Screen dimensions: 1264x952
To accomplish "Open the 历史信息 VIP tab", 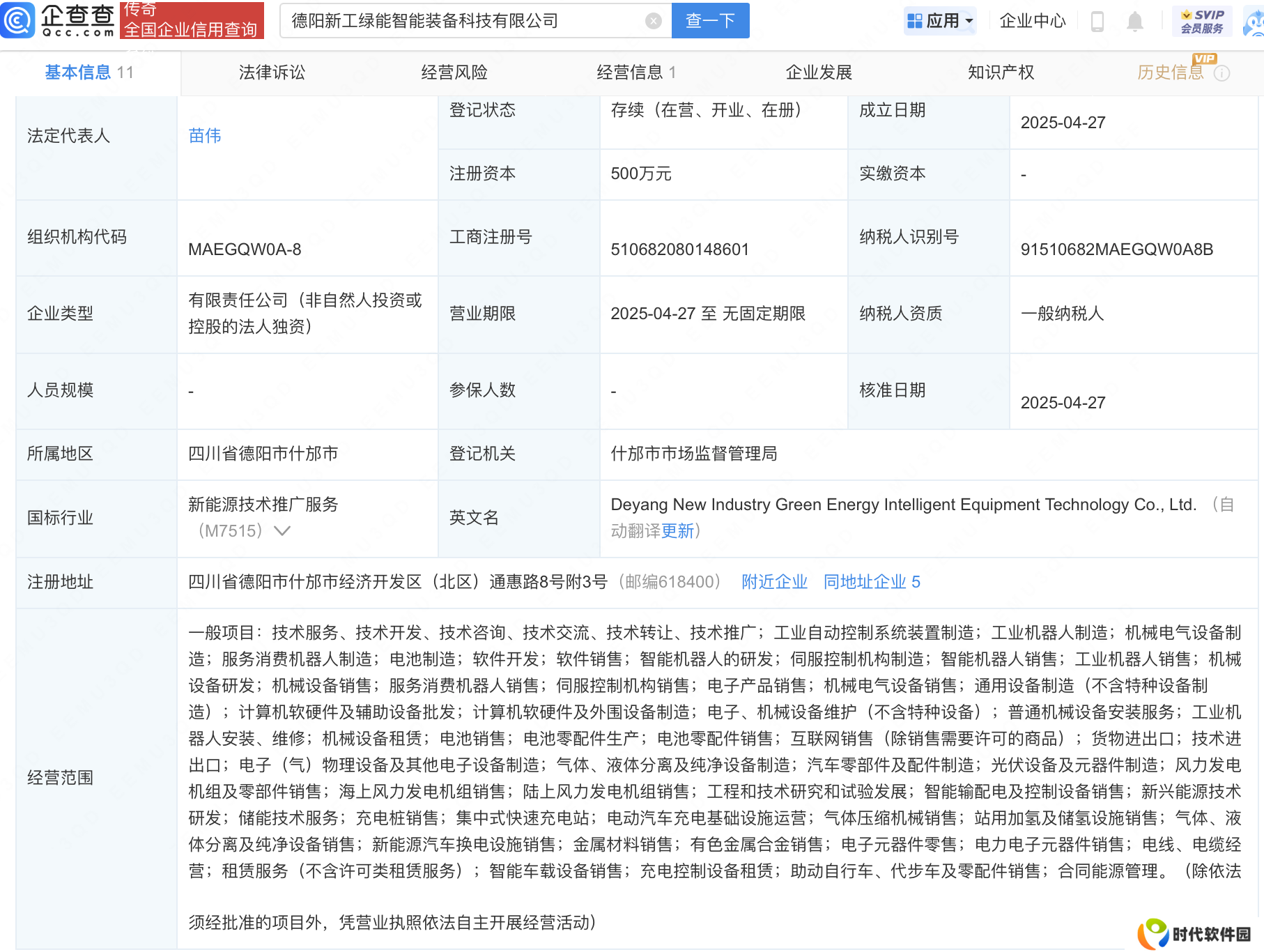I will coord(1171,72).
